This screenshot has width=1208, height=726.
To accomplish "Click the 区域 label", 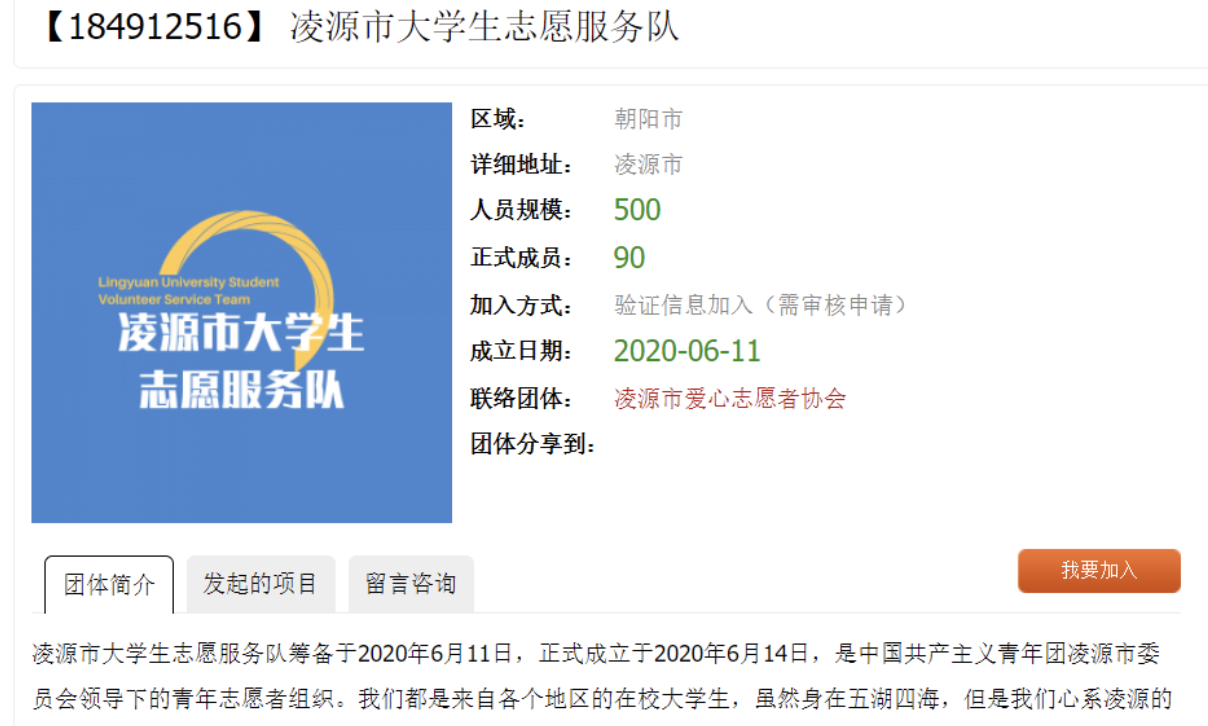I will pyautogui.click(x=499, y=119).
